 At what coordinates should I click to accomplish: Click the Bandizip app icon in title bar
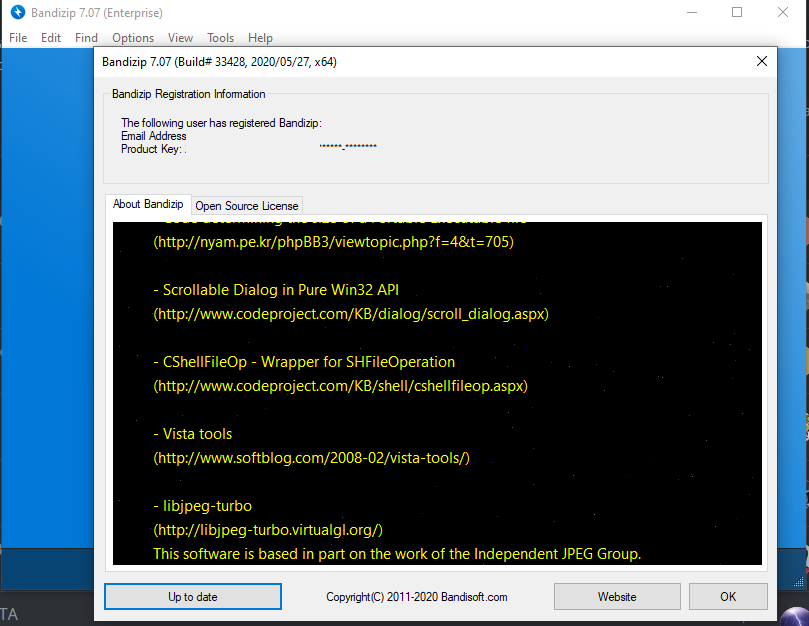click(x=18, y=12)
